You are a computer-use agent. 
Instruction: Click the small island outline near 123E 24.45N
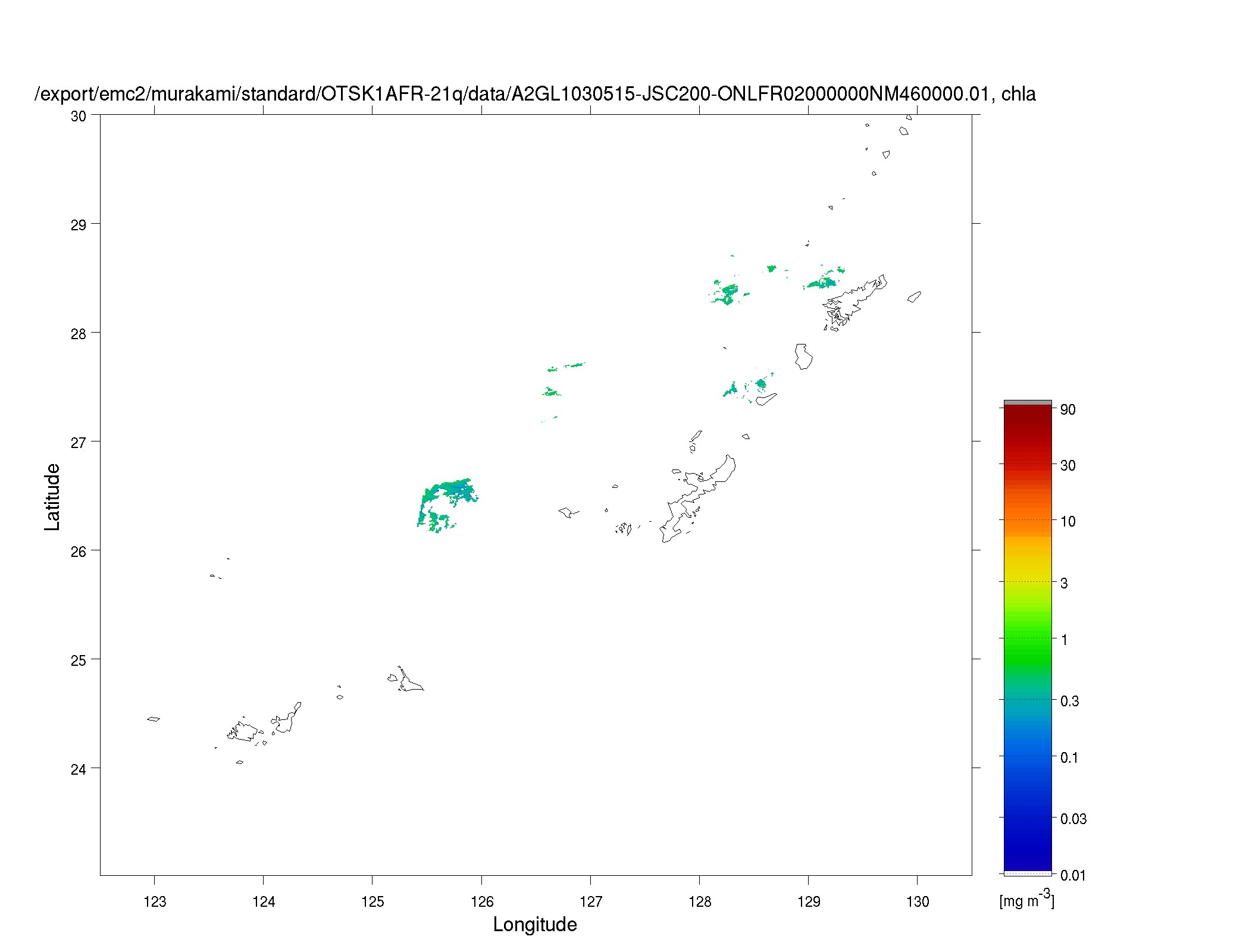(x=154, y=719)
